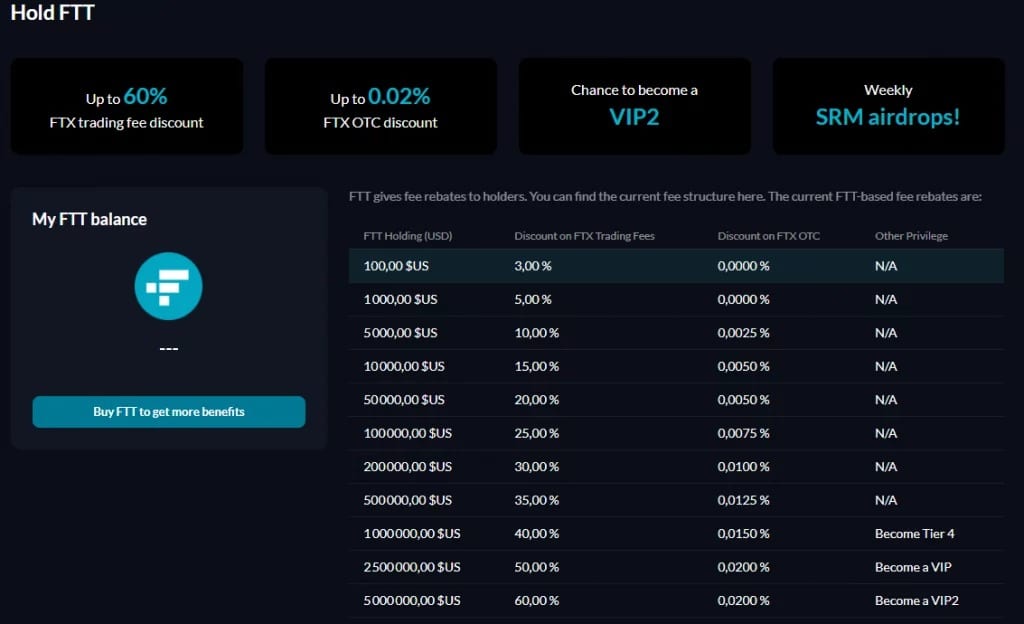1024x624 pixels.
Task: Click the Other Privilege column header
Action: pos(911,236)
